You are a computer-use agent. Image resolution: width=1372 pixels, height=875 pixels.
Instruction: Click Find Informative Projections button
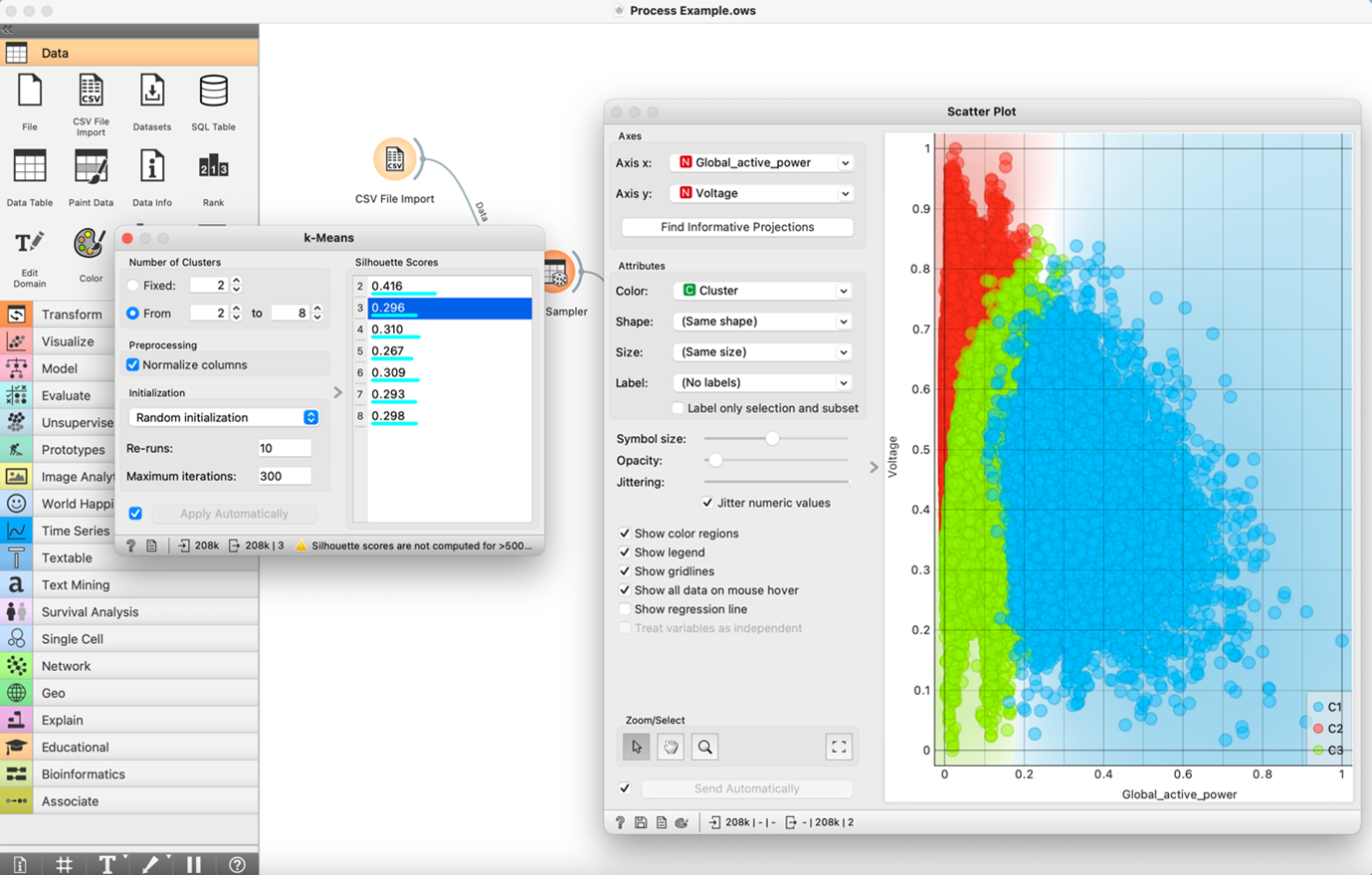pos(737,227)
